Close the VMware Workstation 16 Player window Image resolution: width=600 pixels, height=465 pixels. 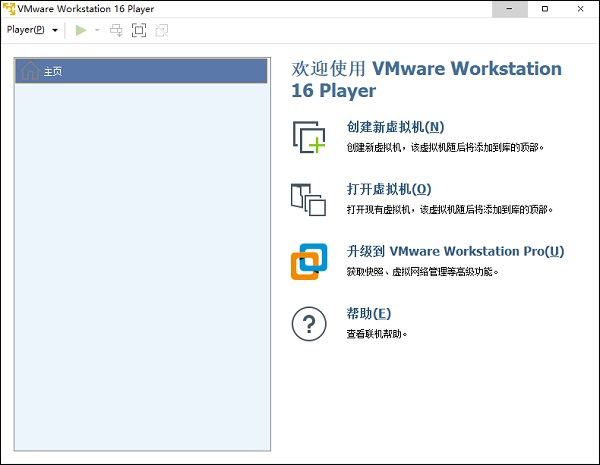point(581,9)
